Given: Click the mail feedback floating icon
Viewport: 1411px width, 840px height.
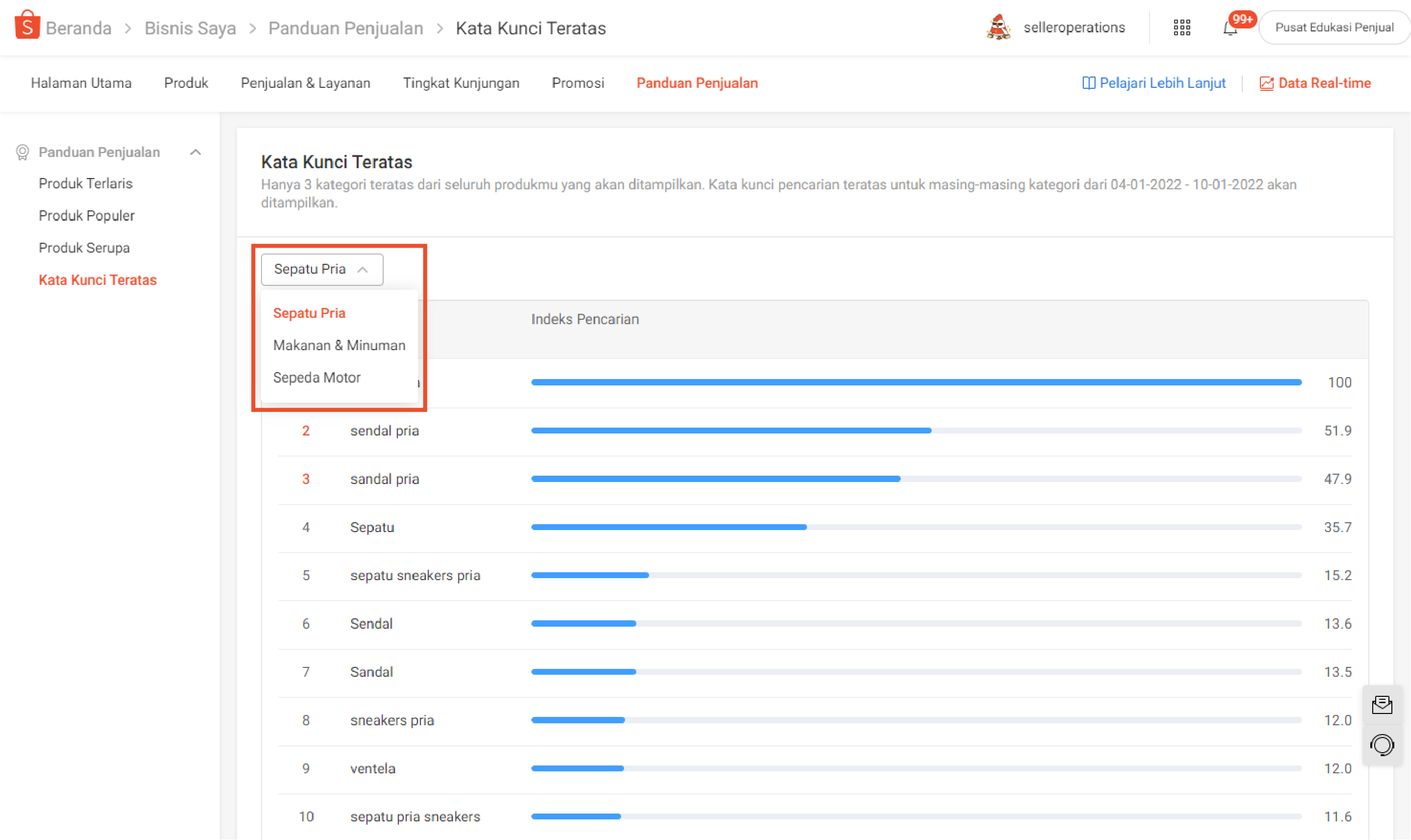Looking at the screenshot, I should [1382, 705].
